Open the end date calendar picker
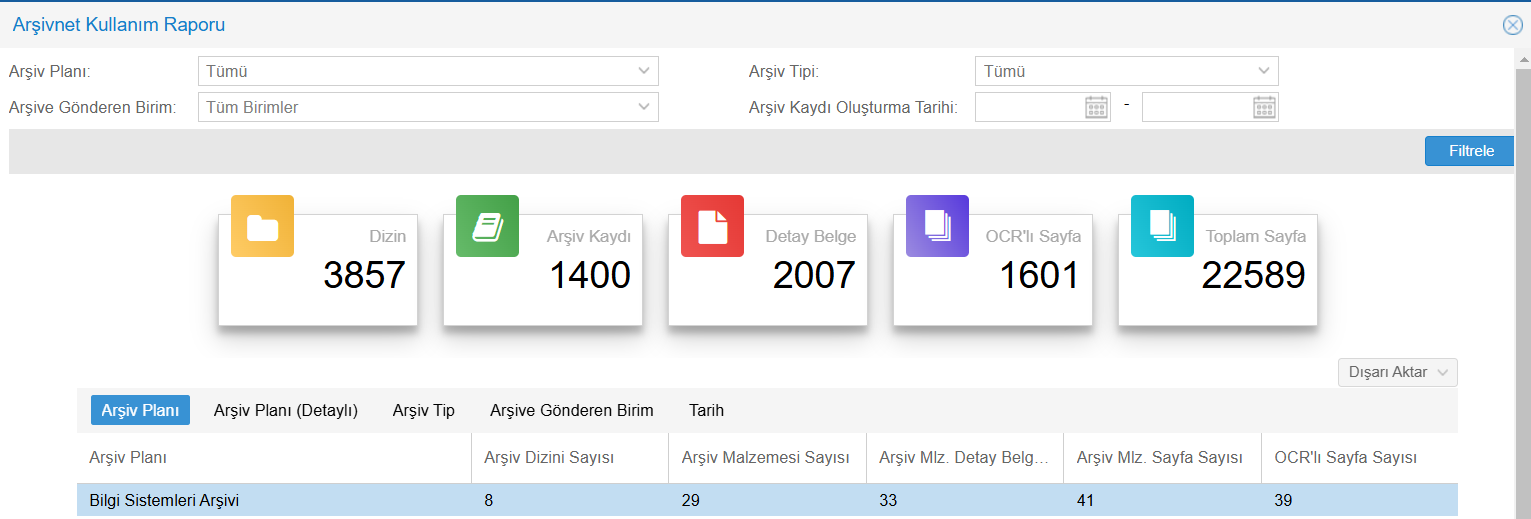Image resolution: width=1531 pixels, height=519 pixels. pyautogui.click(x=1264, y=107)
